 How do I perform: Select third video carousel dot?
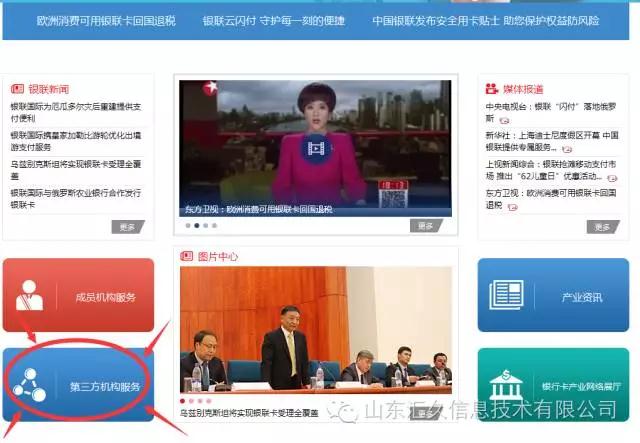(206, 225)
